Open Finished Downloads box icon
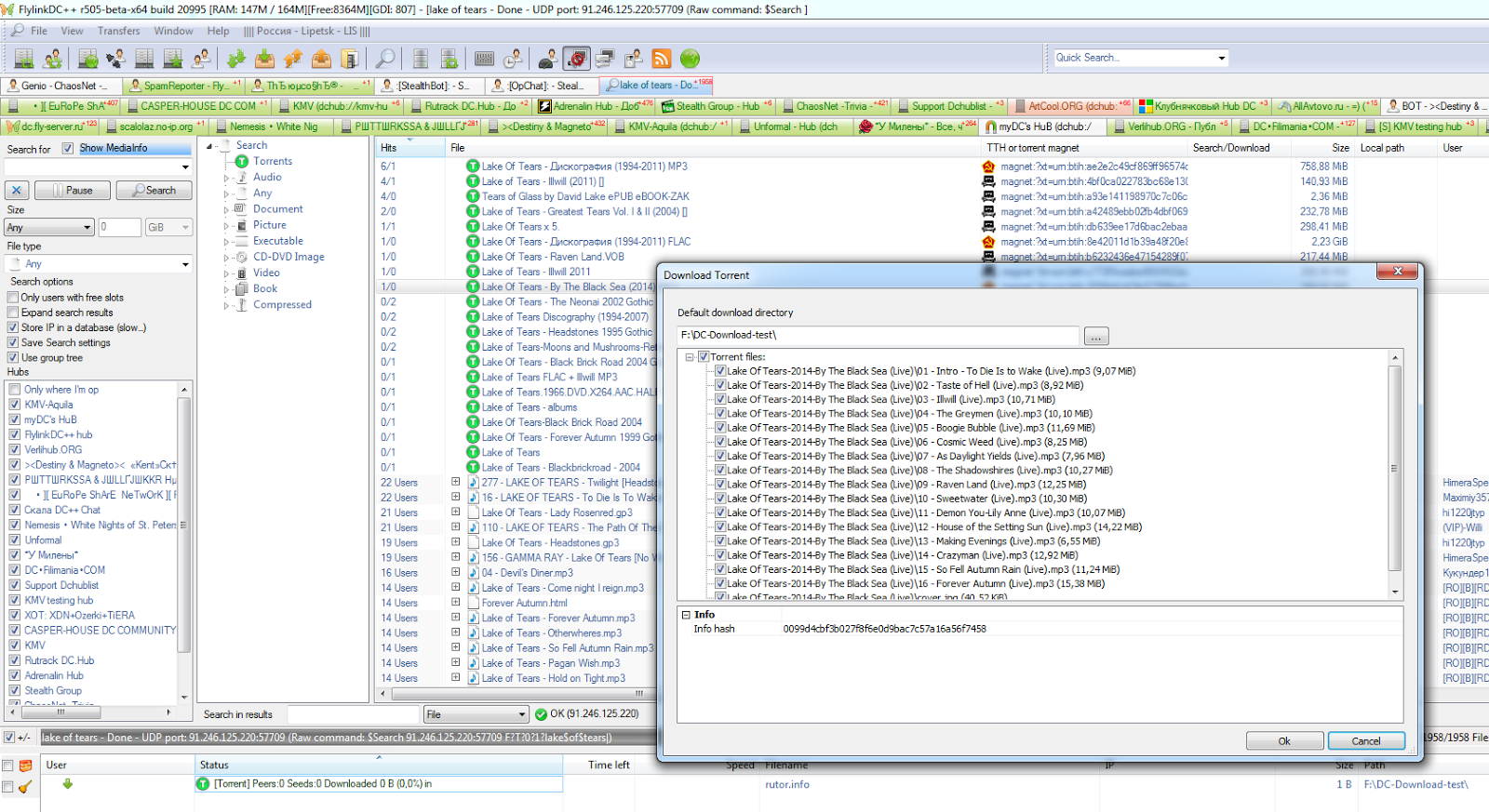 265,59
